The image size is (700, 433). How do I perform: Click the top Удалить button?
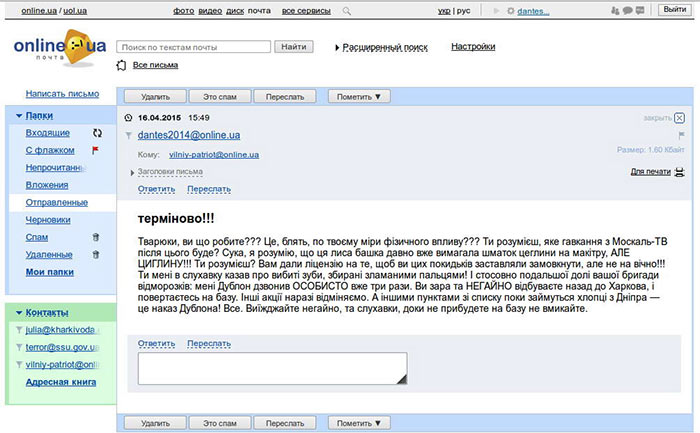[x=155, y=96]
